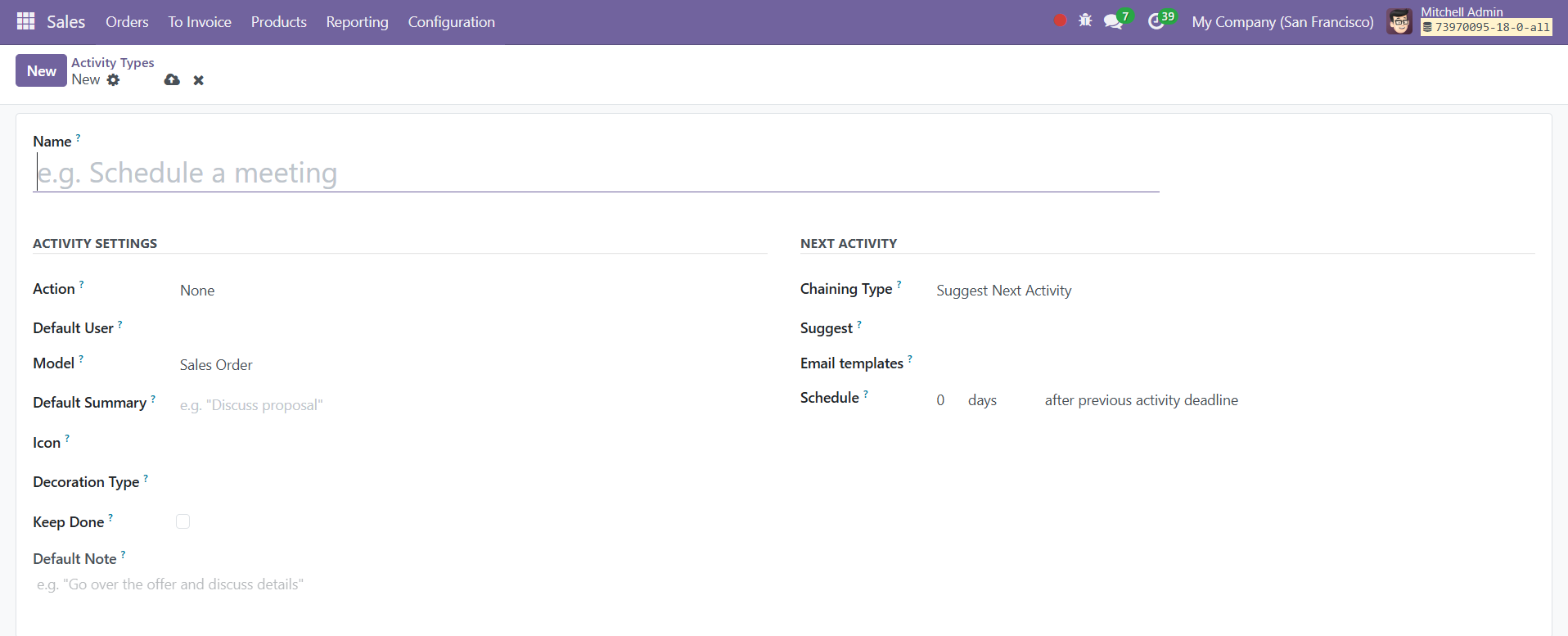Open the Orders menu
Screen dimensions: 1568x636
tap(127, 22)
